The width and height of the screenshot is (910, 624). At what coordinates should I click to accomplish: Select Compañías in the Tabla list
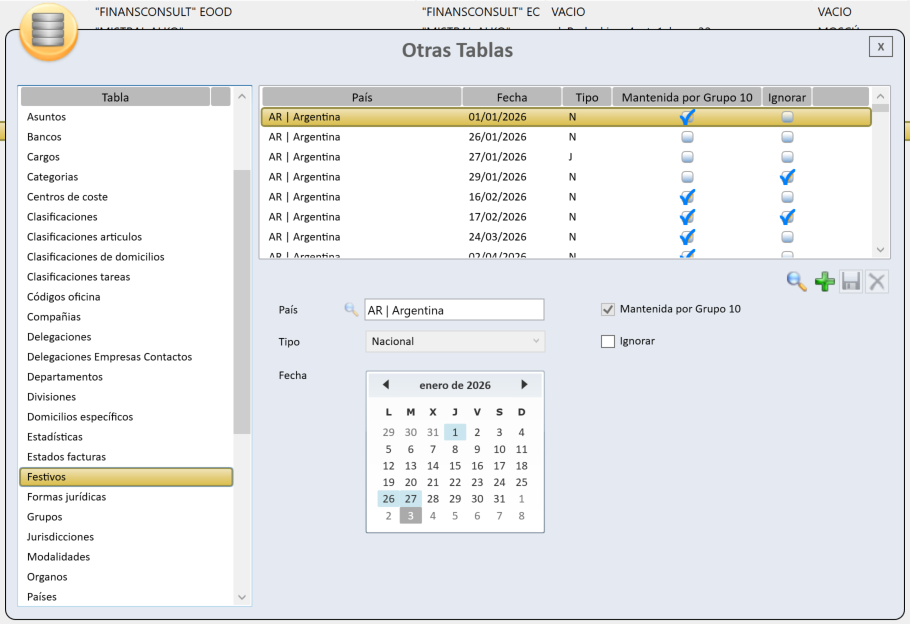54,317
